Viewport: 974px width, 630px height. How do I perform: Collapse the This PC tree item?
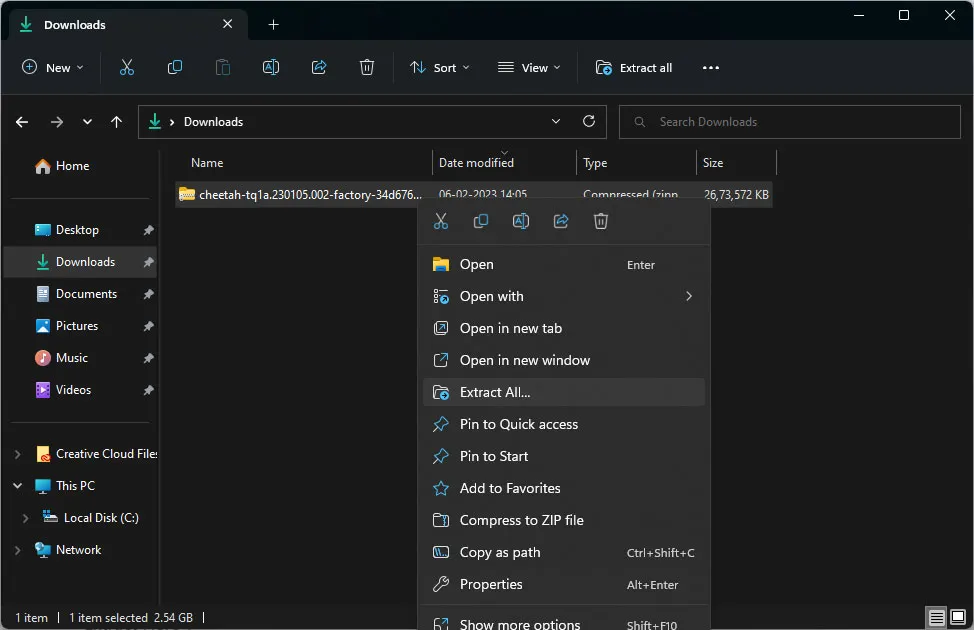coord(16,485)
